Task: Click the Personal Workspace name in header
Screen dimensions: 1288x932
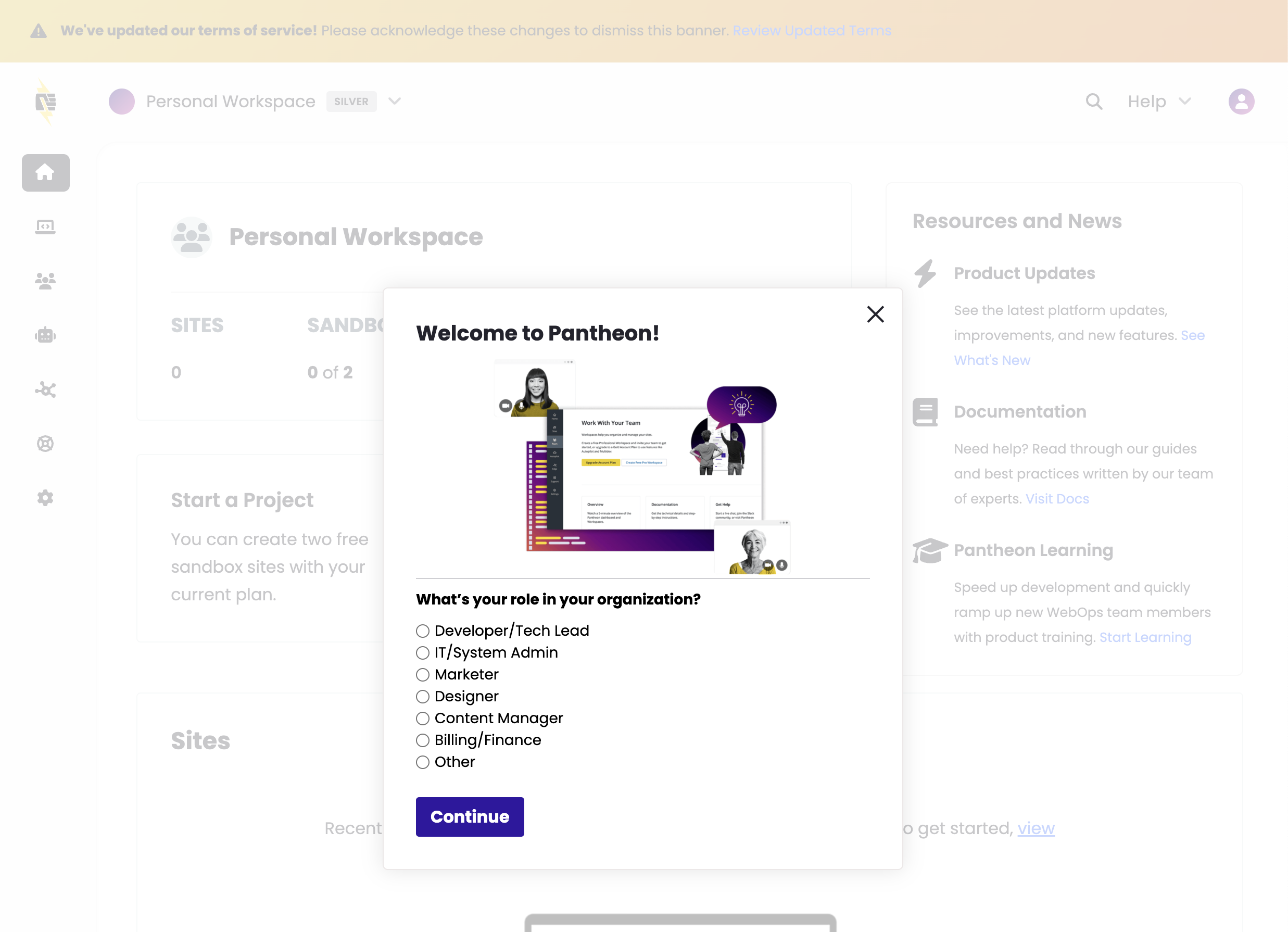Action: pyautogui.click(x=231, y=102)
